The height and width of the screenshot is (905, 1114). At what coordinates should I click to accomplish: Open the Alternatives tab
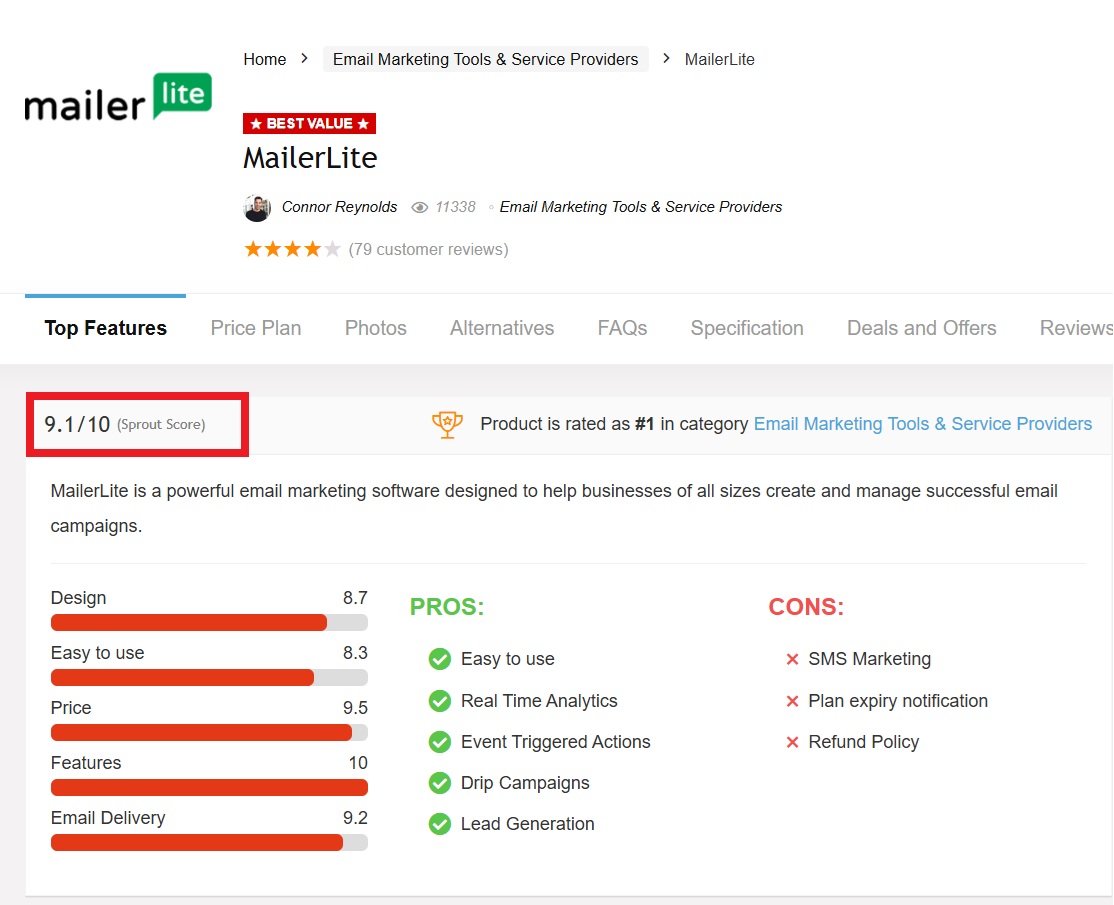[502, 328]
